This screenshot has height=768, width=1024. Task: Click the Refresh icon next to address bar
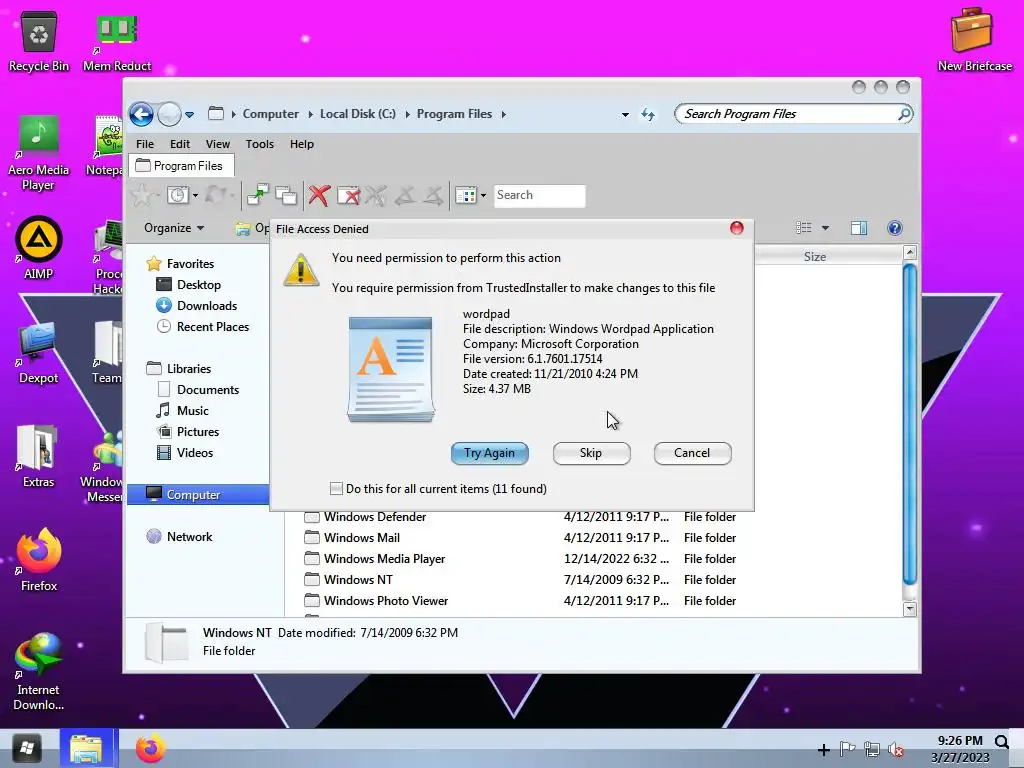point(648,114)
